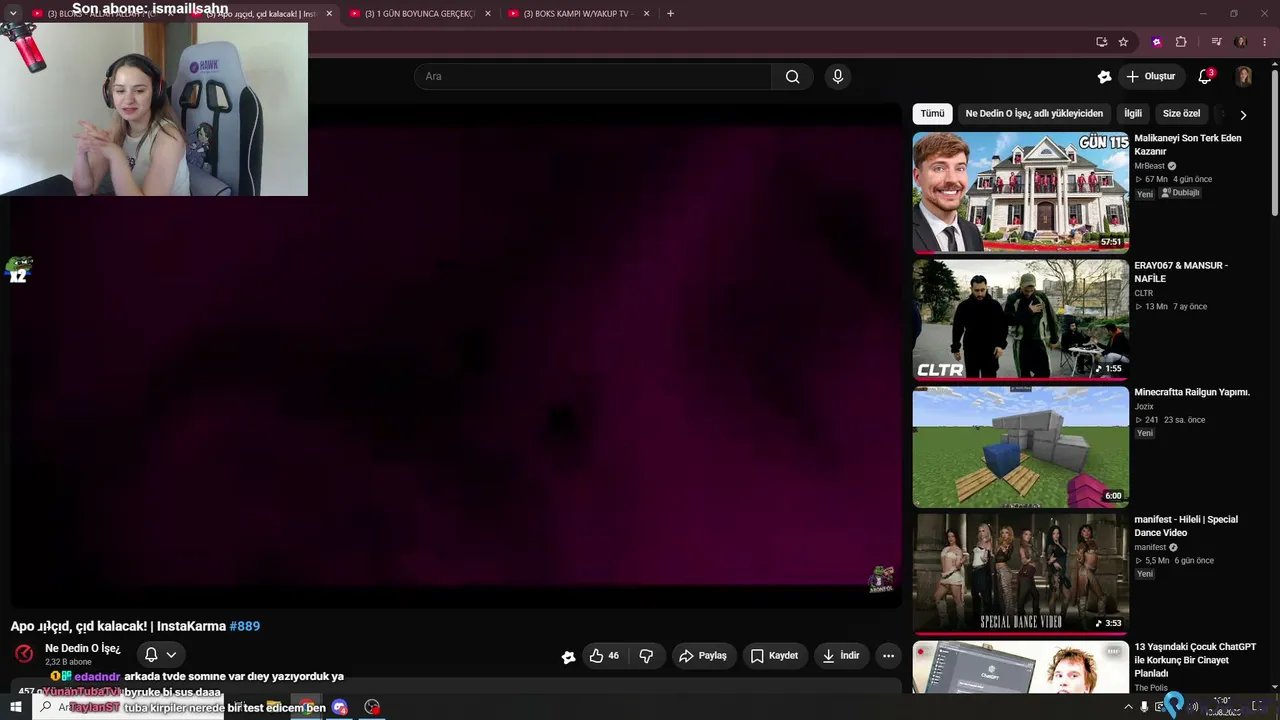Image resolution: width=1280 pixels, height=720 pixels.
Task: Click 'manifest - Hileli | Special Dance Video' title
Action: click(x=1186, y=526)
